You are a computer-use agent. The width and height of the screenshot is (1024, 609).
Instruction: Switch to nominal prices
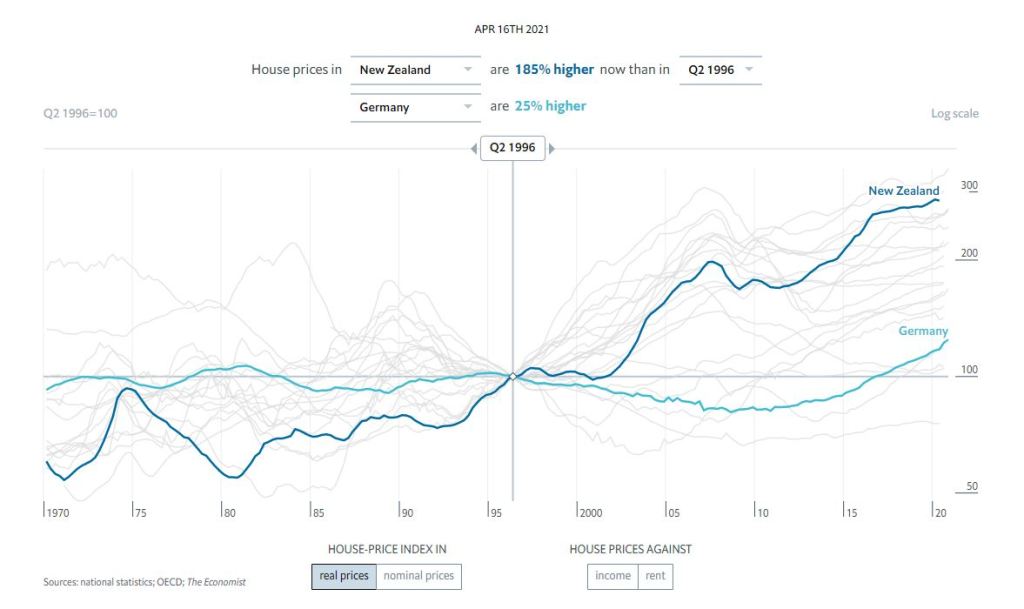419,576
